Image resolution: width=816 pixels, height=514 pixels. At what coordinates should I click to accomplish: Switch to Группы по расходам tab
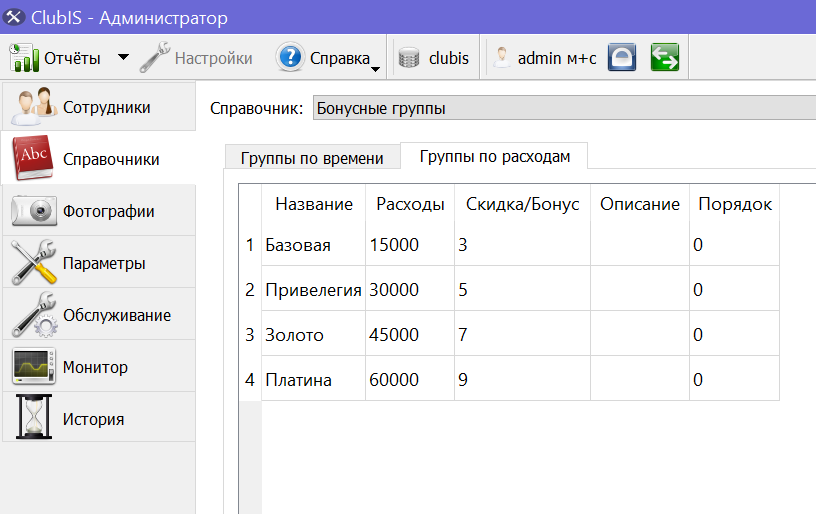pos(494,156)
